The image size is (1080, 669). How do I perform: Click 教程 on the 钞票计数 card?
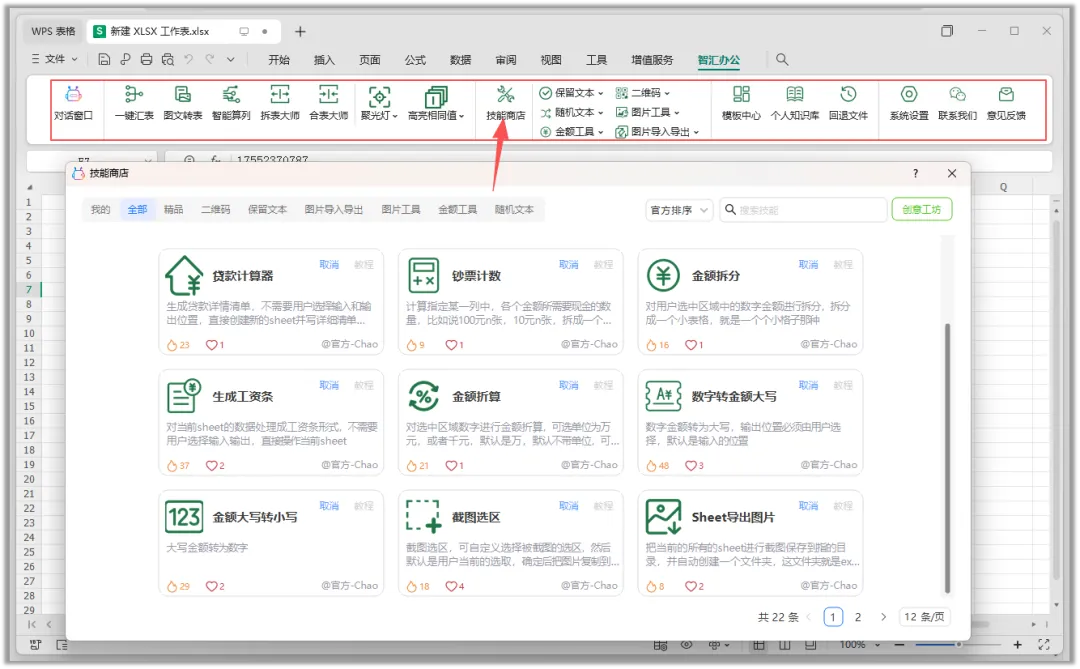coord(603,265)
